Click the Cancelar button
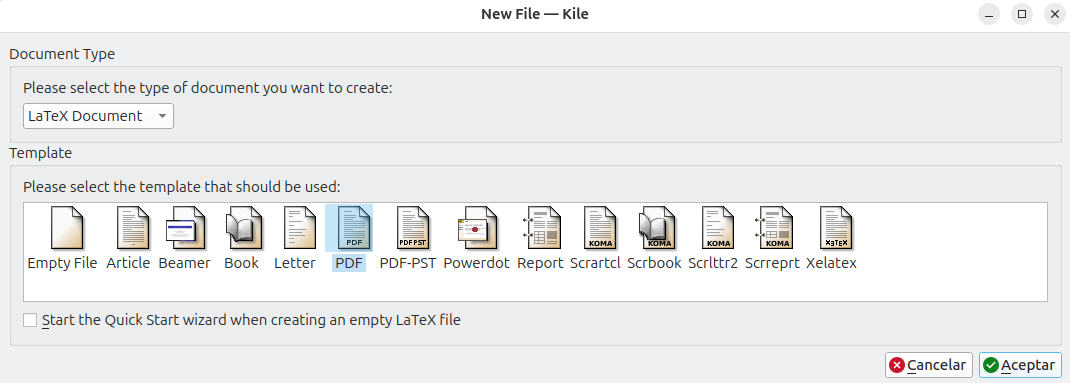 [x=929, y=365]
